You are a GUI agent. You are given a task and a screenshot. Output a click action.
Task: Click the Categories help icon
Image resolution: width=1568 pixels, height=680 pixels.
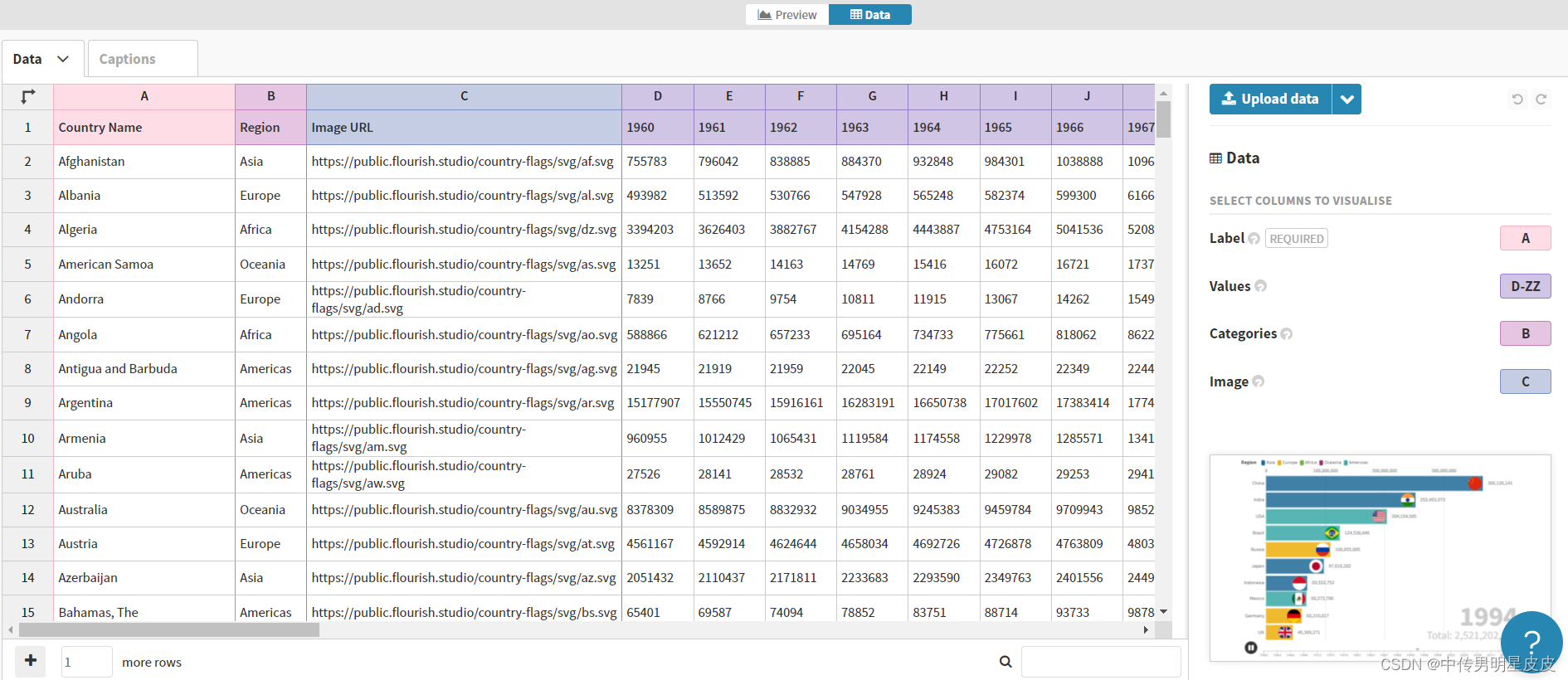(1287, 334)
